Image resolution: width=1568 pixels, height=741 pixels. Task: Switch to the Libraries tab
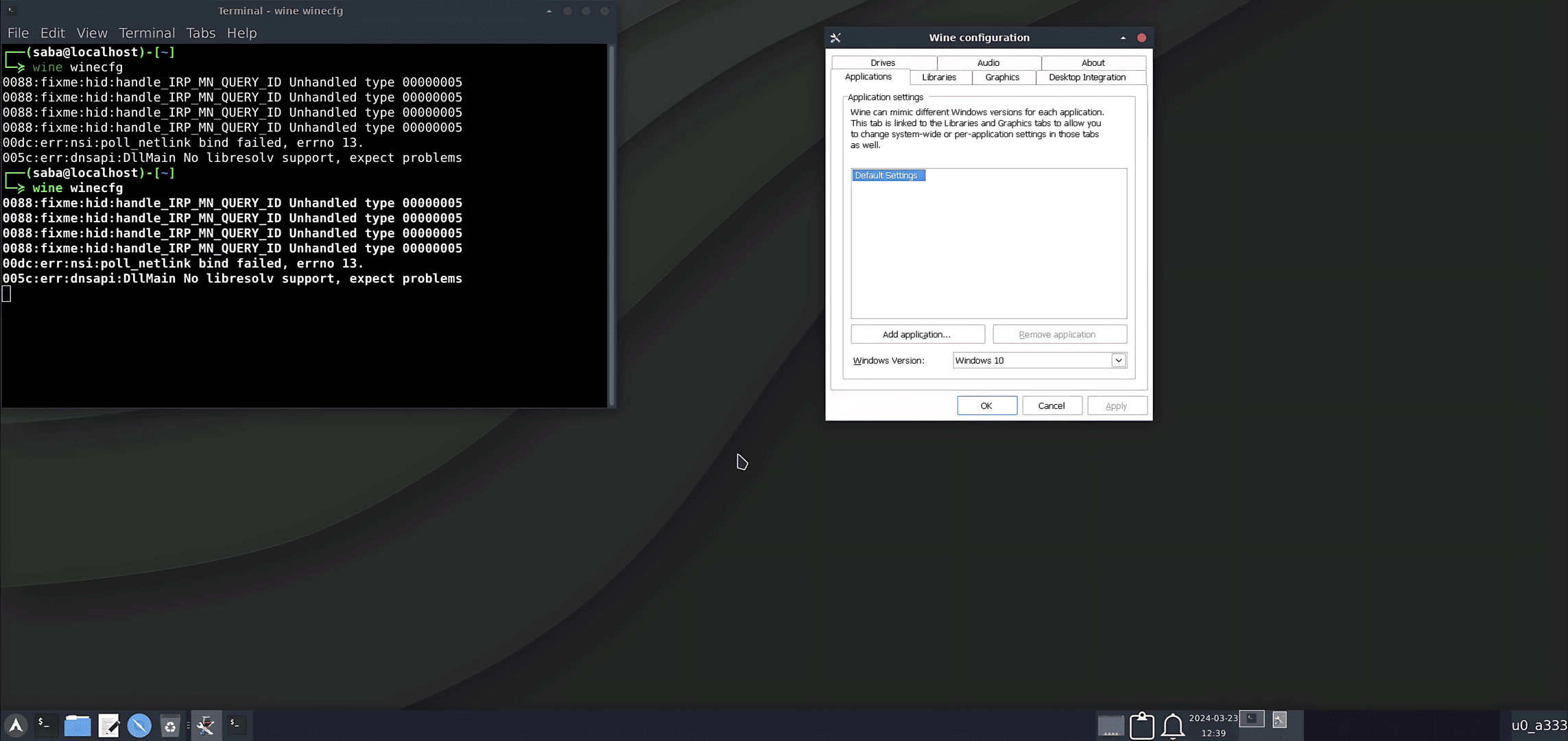pos(938,78)
